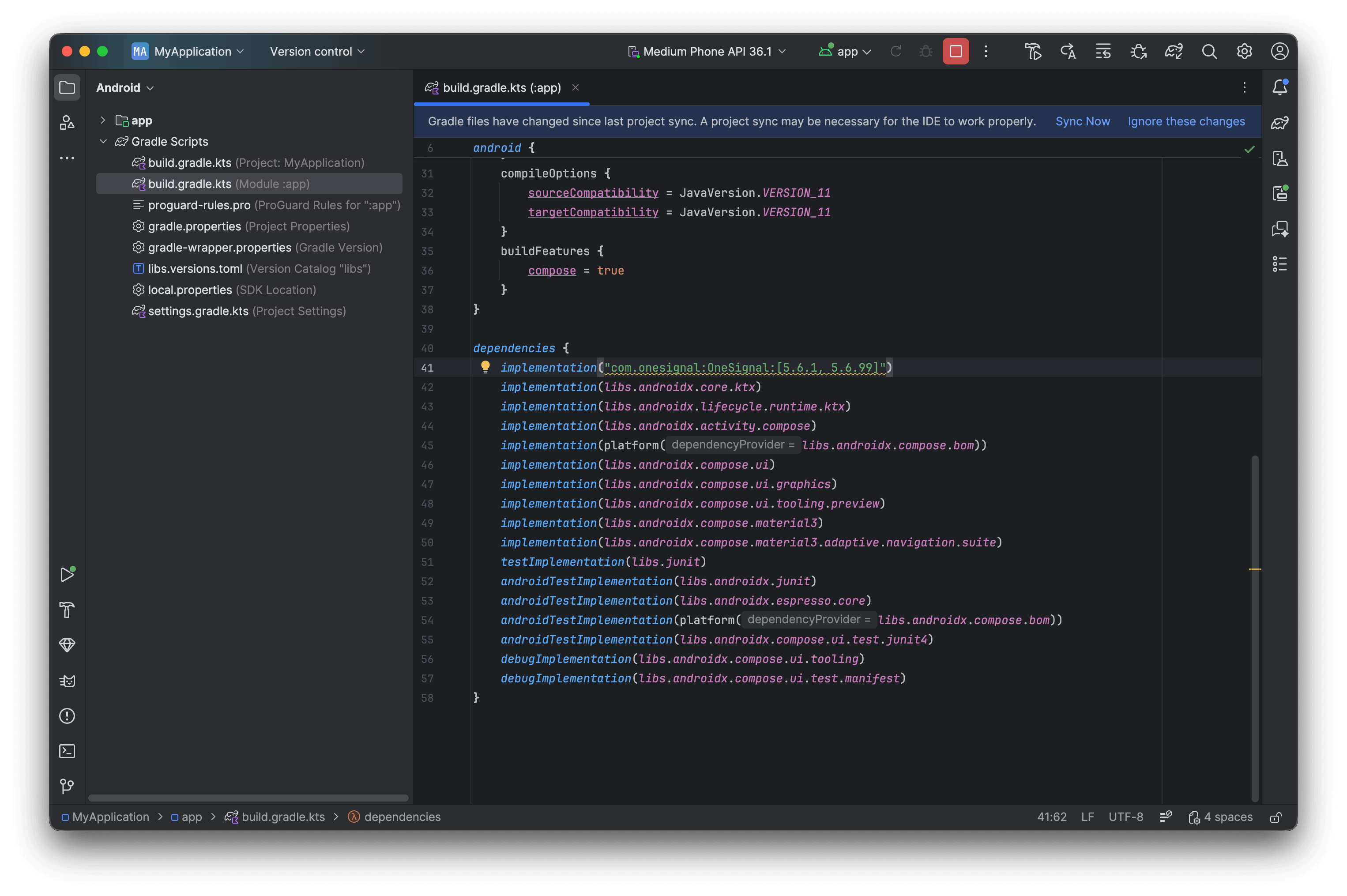Image resolution: width=1347 pixels, height=896 pixels.
Task: Open the Problems tool window
Action: (67, 716)
